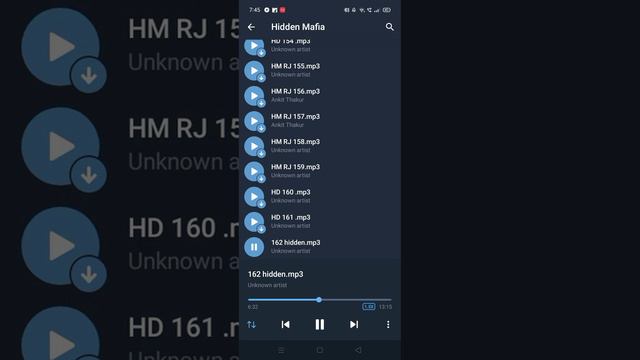The width and height of the screenshot is (640, 360).
Task: Select the HM RJ 156.mp3 title
Action: pos(296,91)
